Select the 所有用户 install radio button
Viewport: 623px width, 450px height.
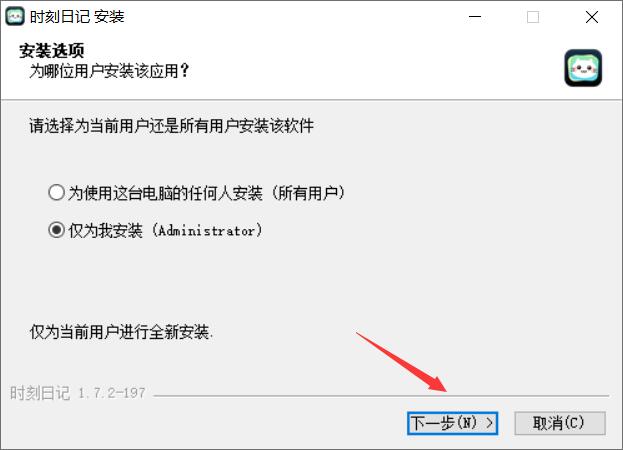(56, 193)
